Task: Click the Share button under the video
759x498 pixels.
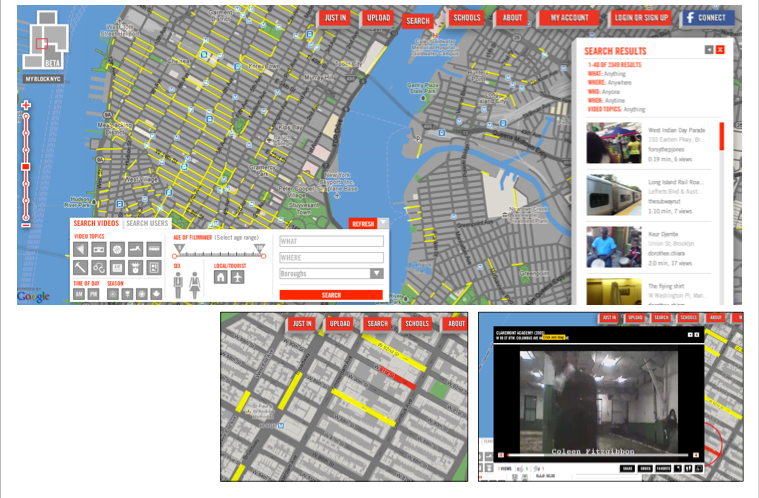Action: pyautogui.click(x=627, y=468)
